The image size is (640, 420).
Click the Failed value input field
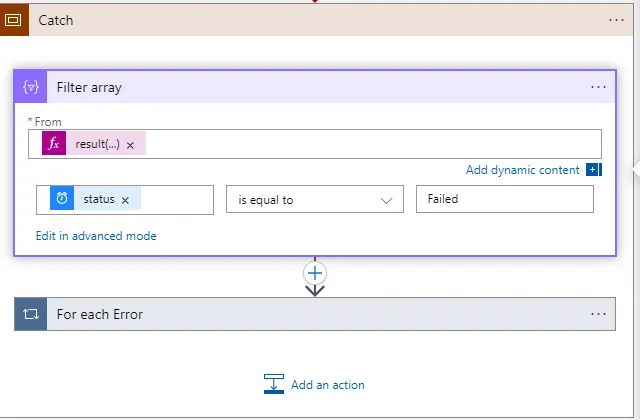point(504,199)
